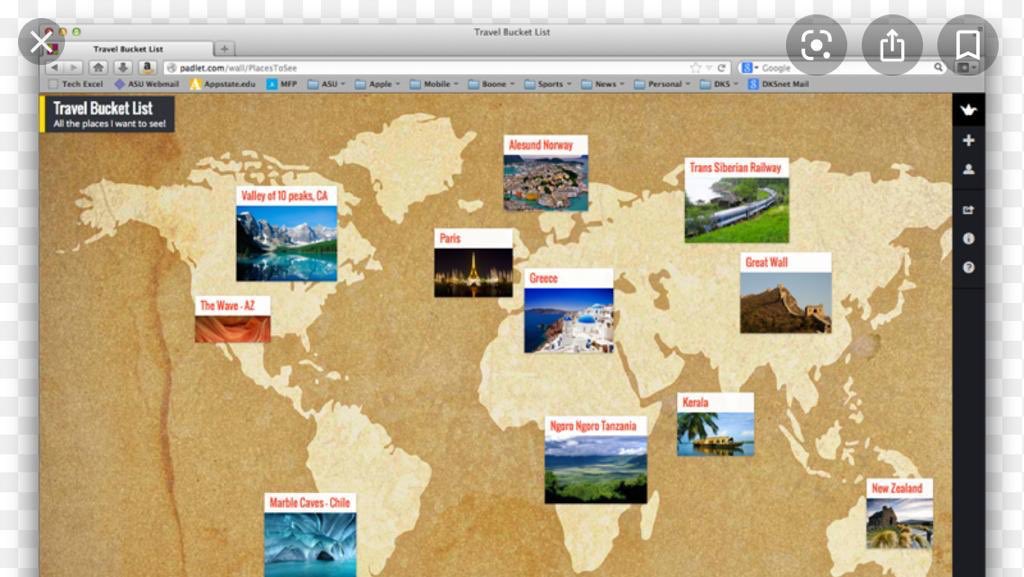Expand the Sports bookmarks folder
The image size is (1024, 577).
click(x=547, y=84)
